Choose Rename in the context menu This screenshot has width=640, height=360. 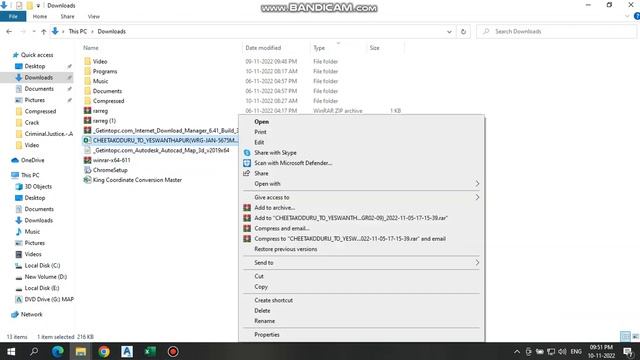coord(264,321)
